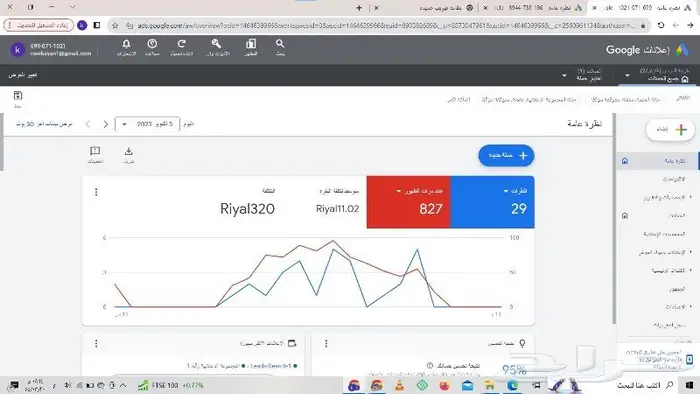Image resolution: width=700 pixels, height=394 pixels.
Task: Open the feedback speech-bubble icon above the chart
Action: click(x=95, y=151)
